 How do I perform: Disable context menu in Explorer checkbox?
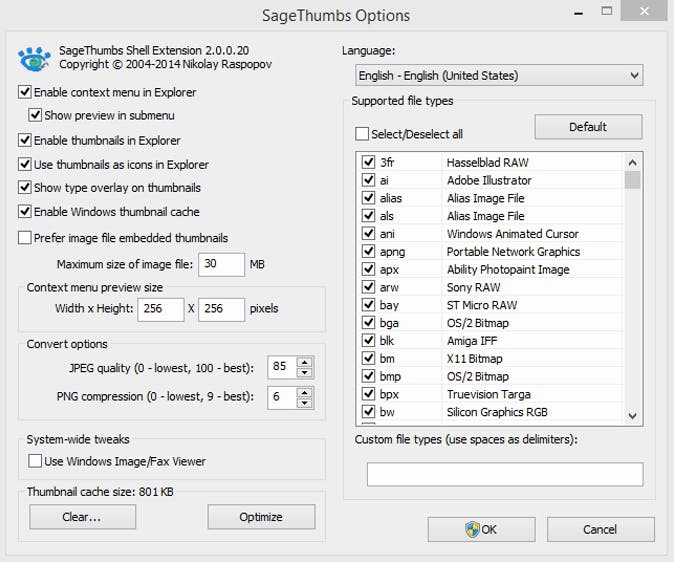coord(25,92)
